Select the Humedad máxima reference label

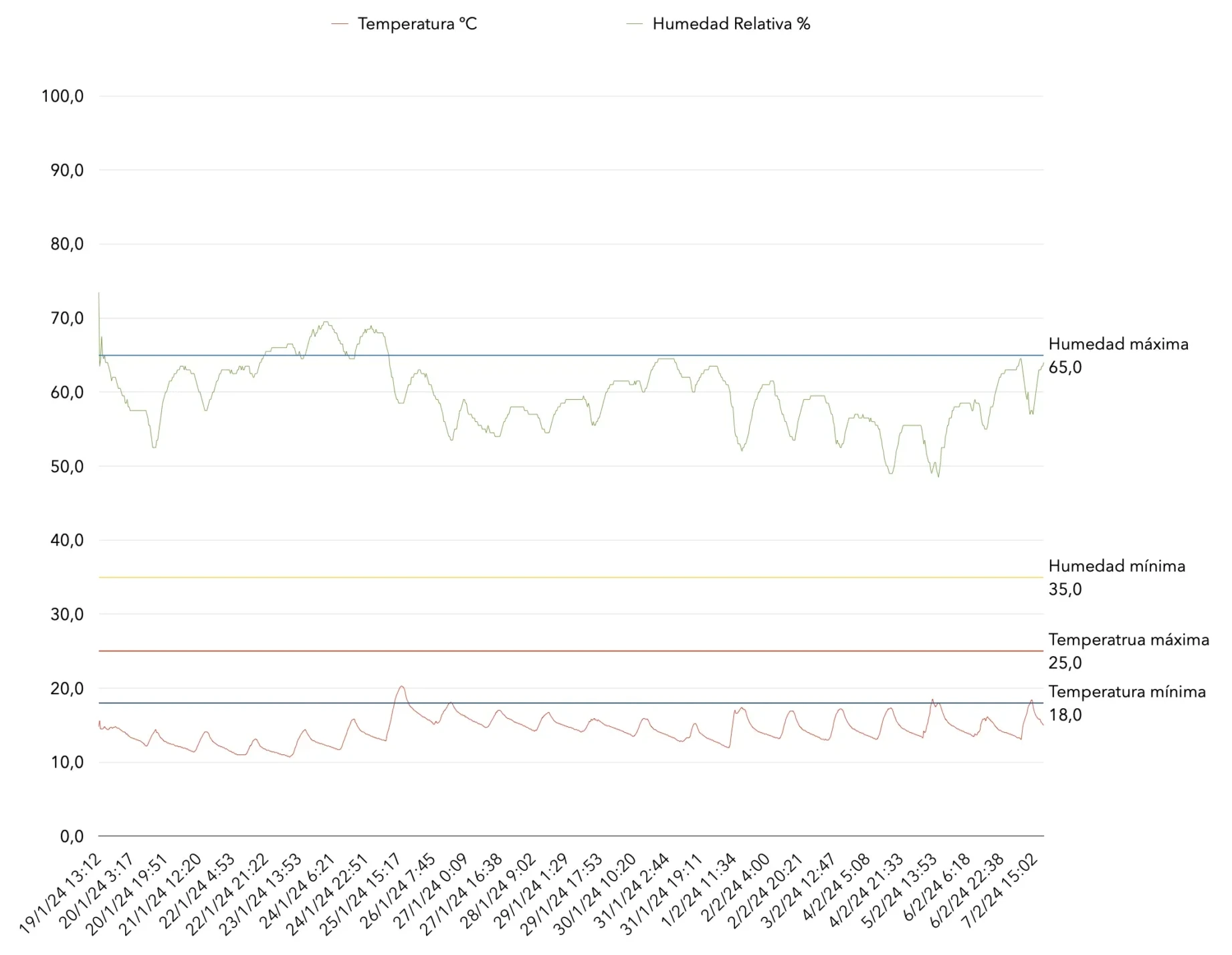point(1118,344)
